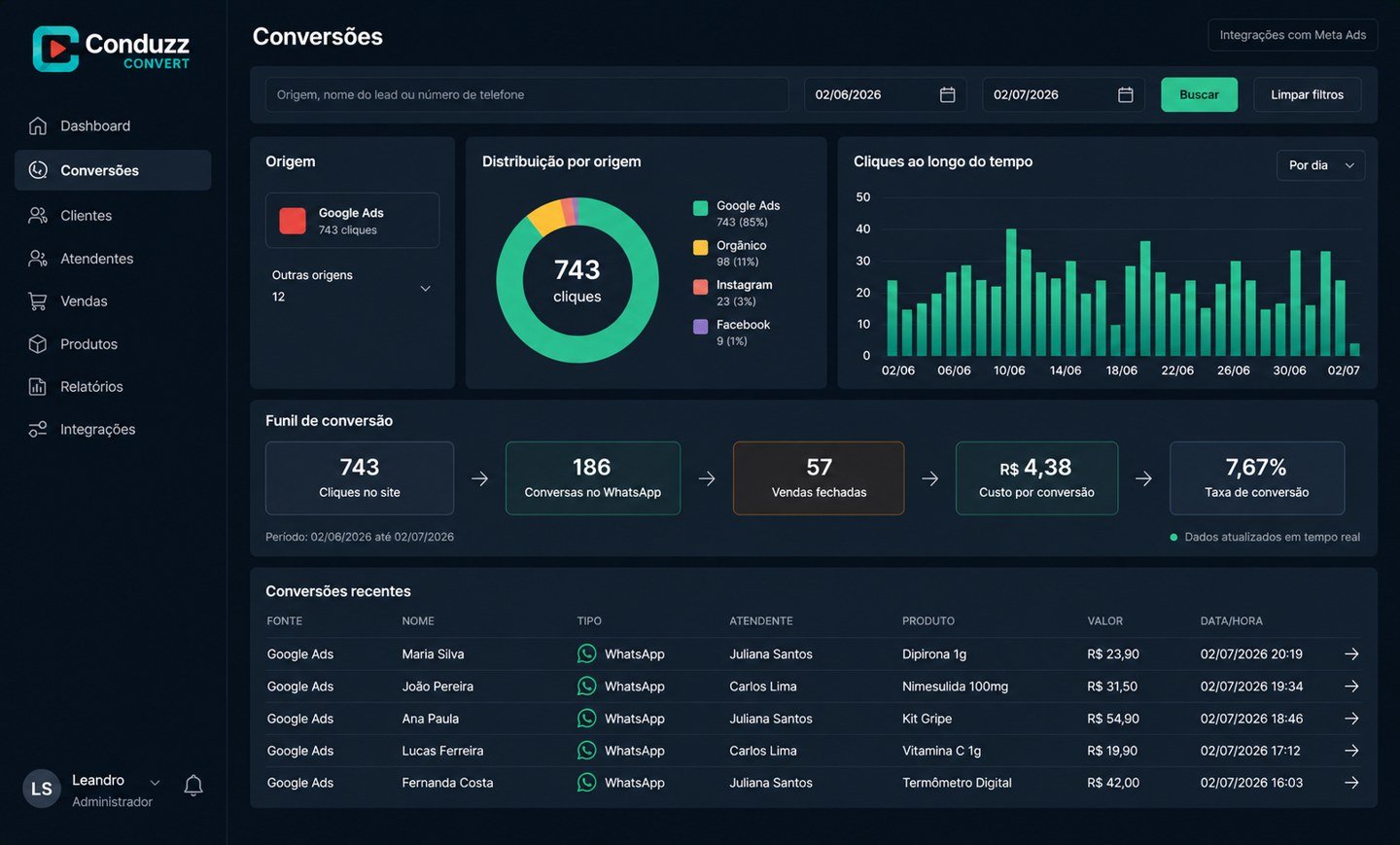Click the end date field 02/07/2026
This screenshot has height=845, width=1400.
[x=1064, y=94]
